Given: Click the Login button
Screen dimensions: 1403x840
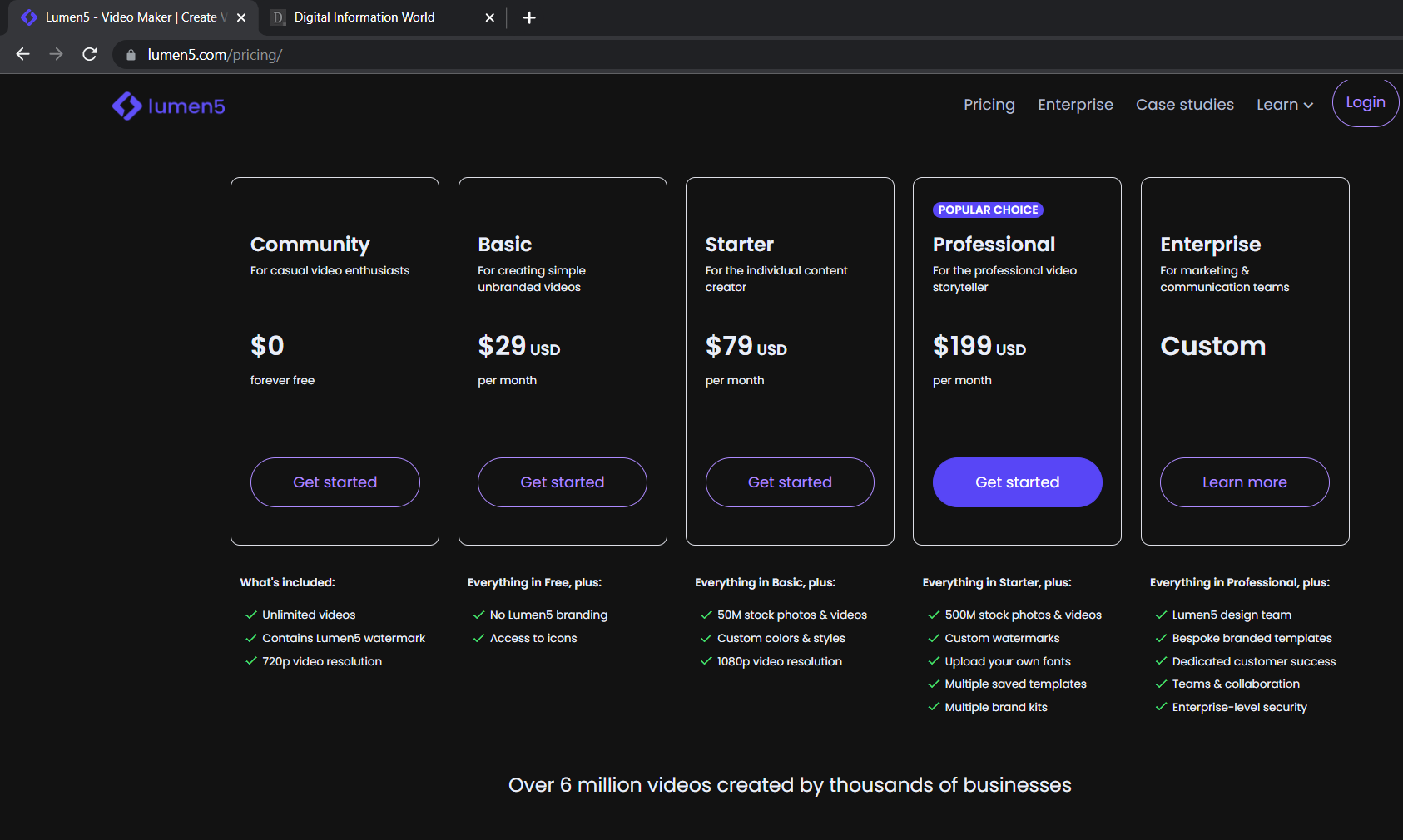Looking at the screenshot, I should (x=1366, y=102).
